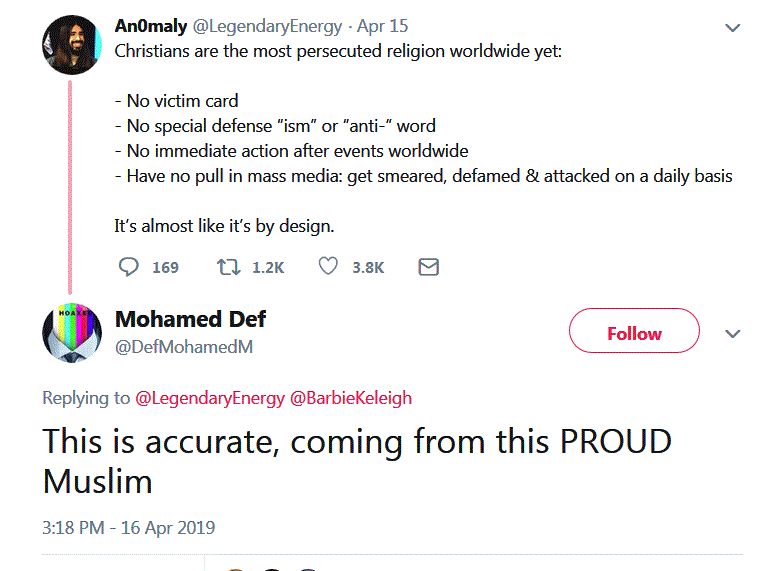
Task: Like the tweet with the heart icon
Action: [x=327, y=267]
